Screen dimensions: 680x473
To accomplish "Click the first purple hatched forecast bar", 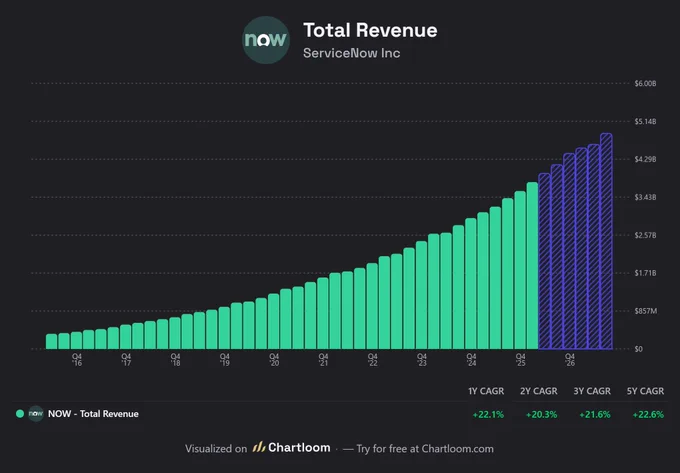I will 545,261.
